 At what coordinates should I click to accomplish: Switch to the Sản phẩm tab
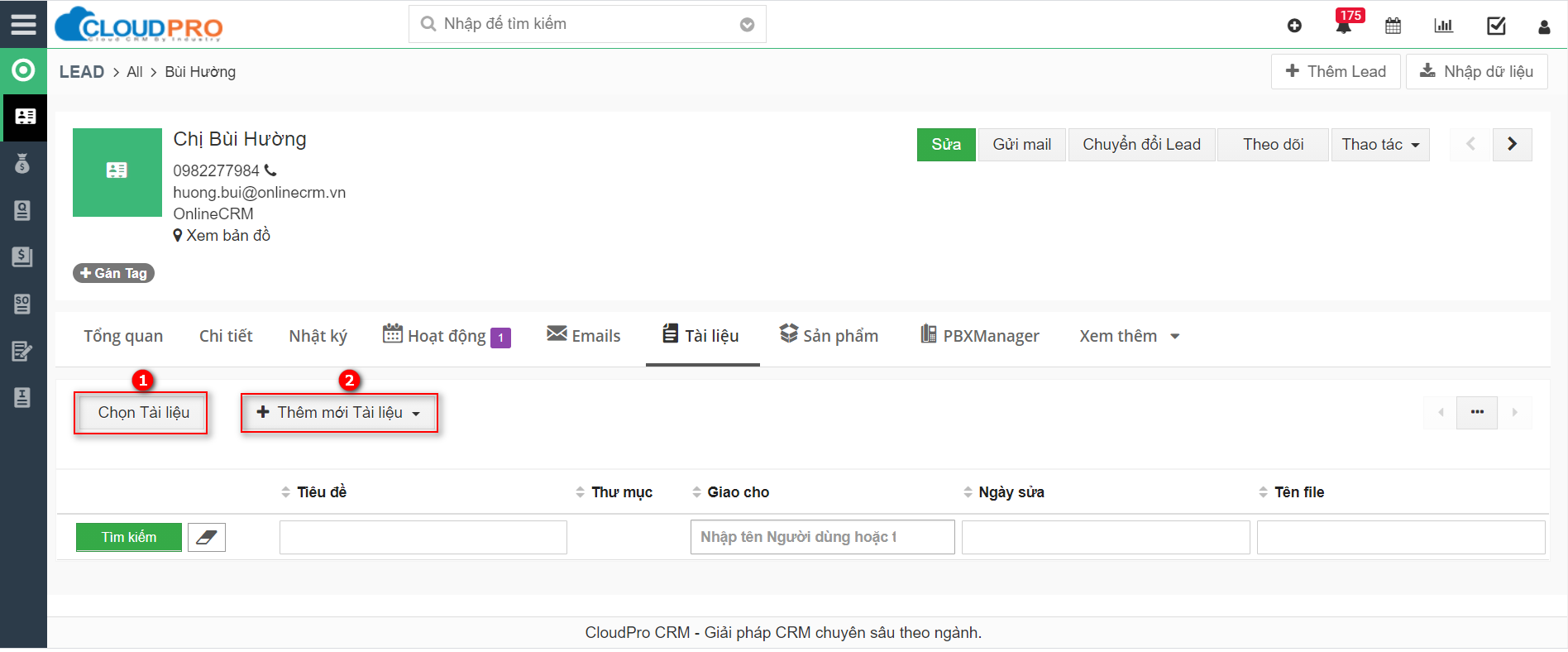point(829,336)
